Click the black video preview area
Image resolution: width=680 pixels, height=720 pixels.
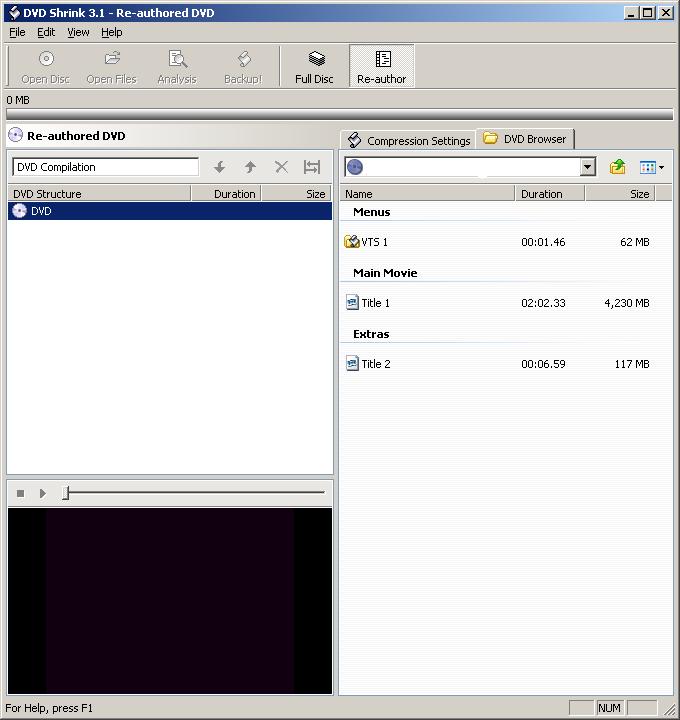[170, 601]
